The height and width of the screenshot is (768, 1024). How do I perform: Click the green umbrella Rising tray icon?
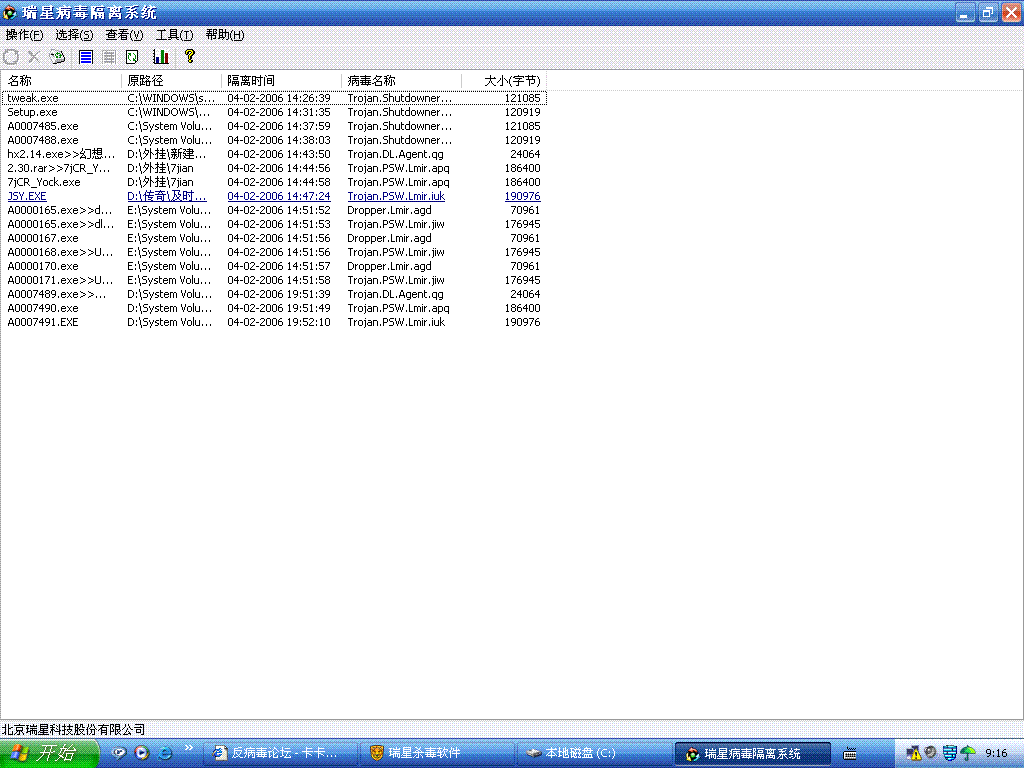[x=968, y=753]
